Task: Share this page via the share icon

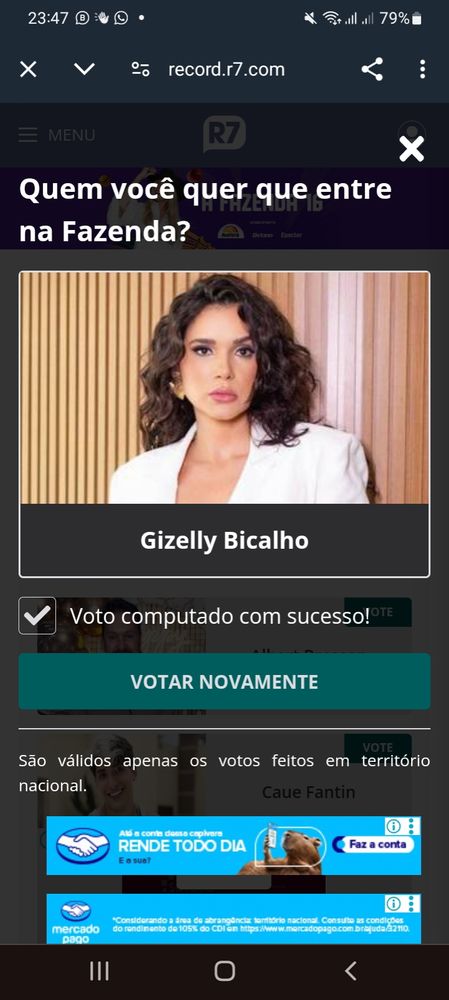Action: tap(372, 69)
